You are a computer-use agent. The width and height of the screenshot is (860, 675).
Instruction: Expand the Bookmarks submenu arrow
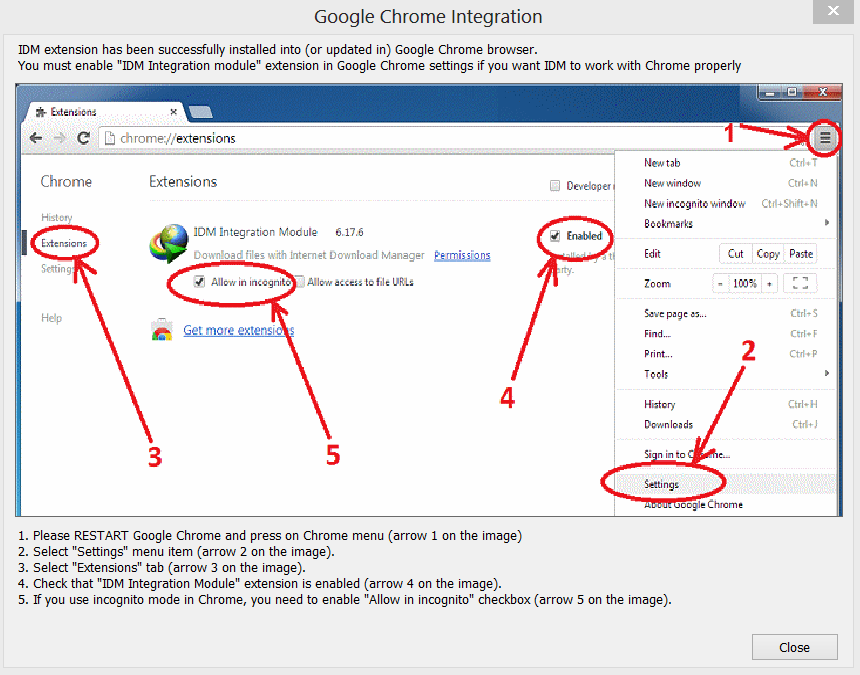coord(826,223)
